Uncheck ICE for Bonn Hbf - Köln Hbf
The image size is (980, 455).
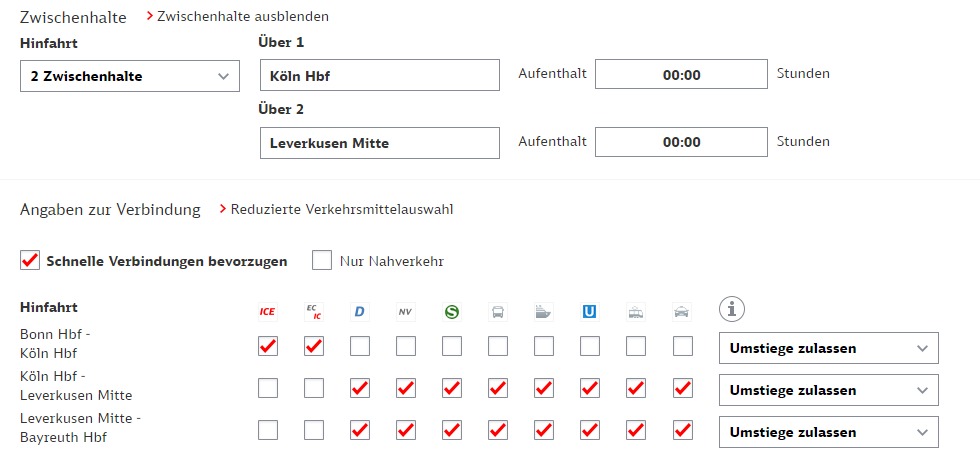click(x=268, y=346)
